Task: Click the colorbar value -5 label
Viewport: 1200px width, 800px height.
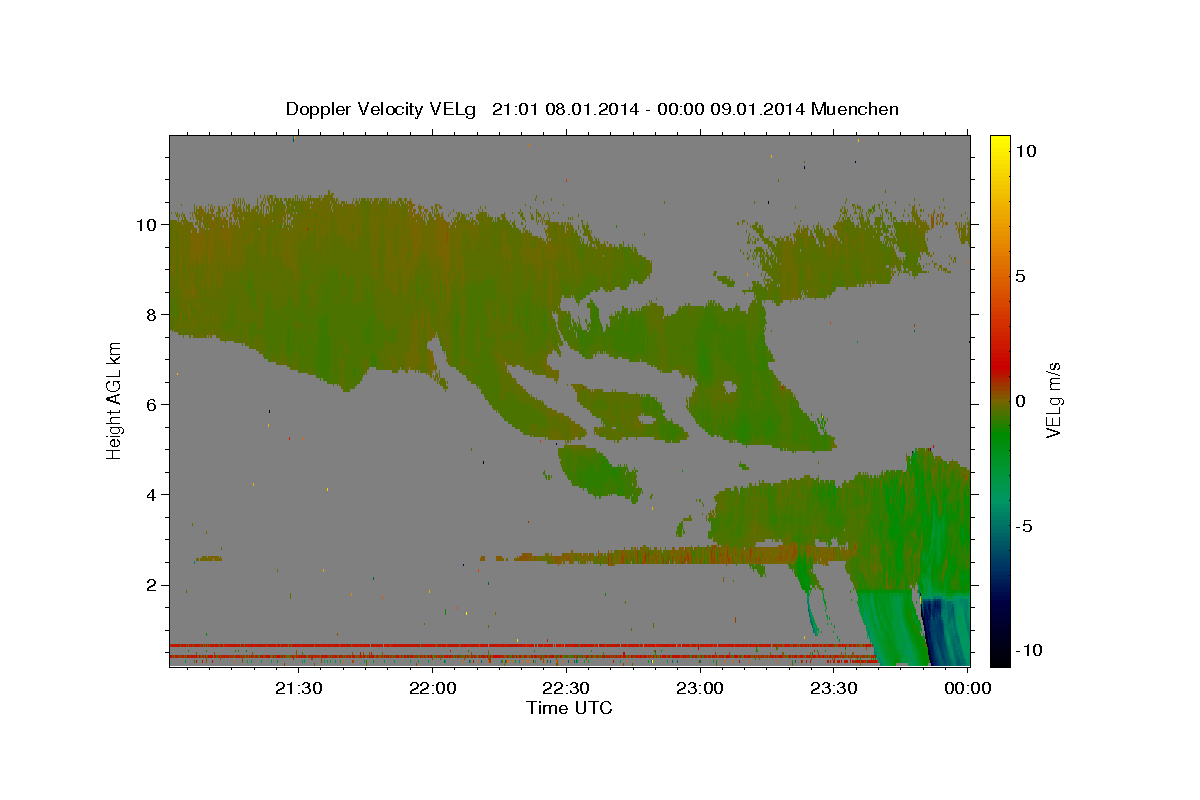Action: 1024,526
